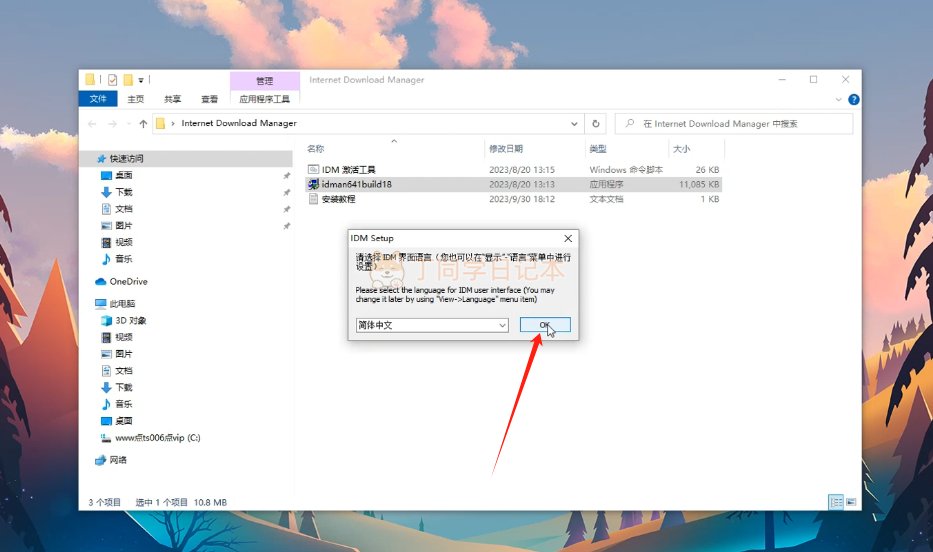This screenshot has height=552, width=933.
Task: Expand the ribbon using the chevron
Action: point(838,99)
